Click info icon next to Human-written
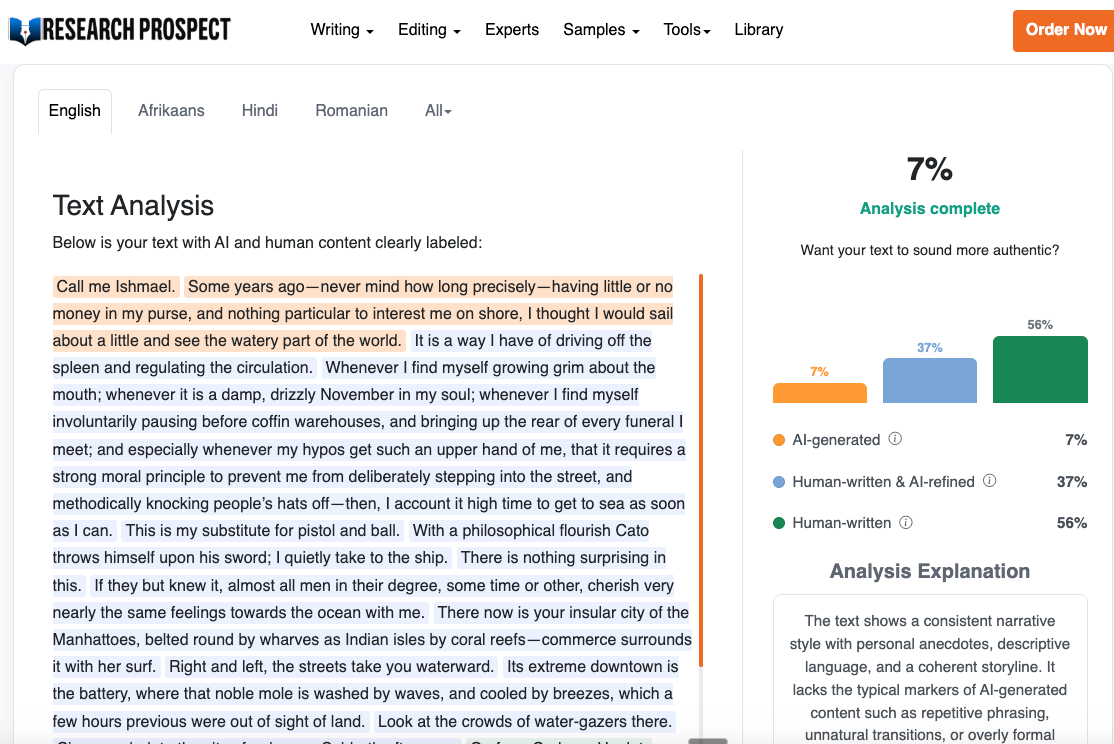Image resolution: width=1114 pixels, height=744 pixels. (906, 523)
